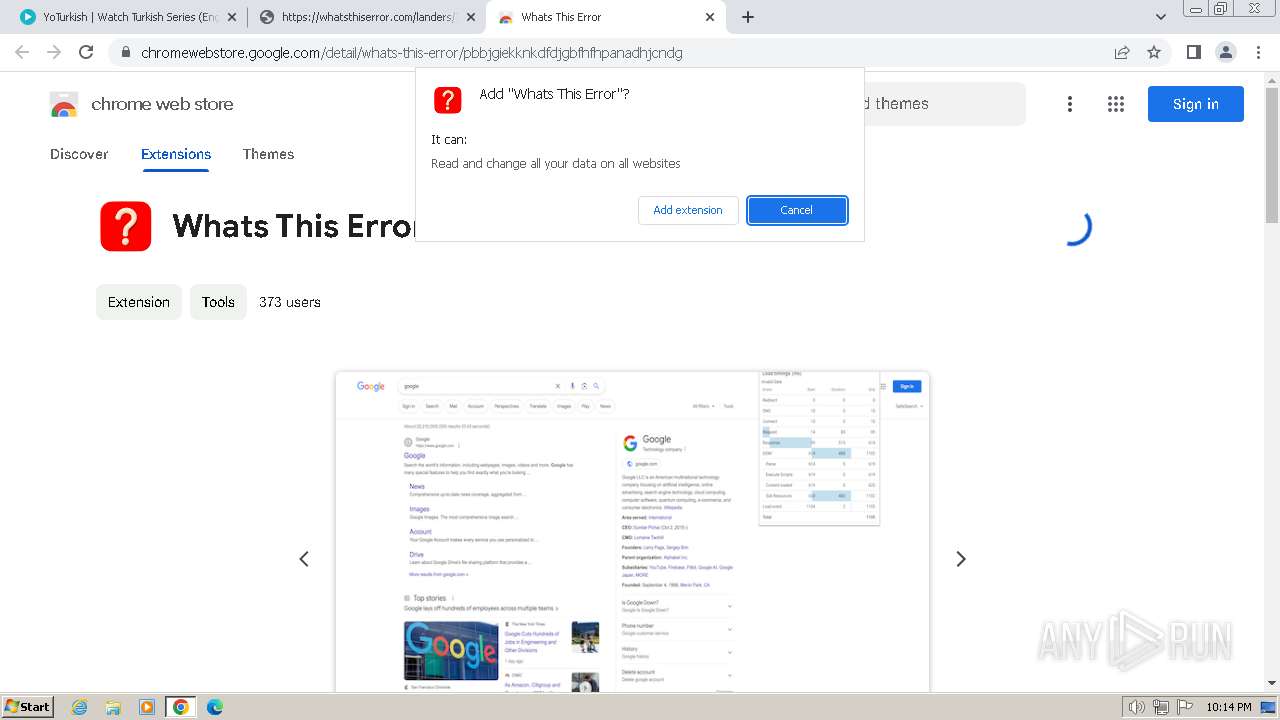Click the Chrome taskbar icon

click(181, 707)
